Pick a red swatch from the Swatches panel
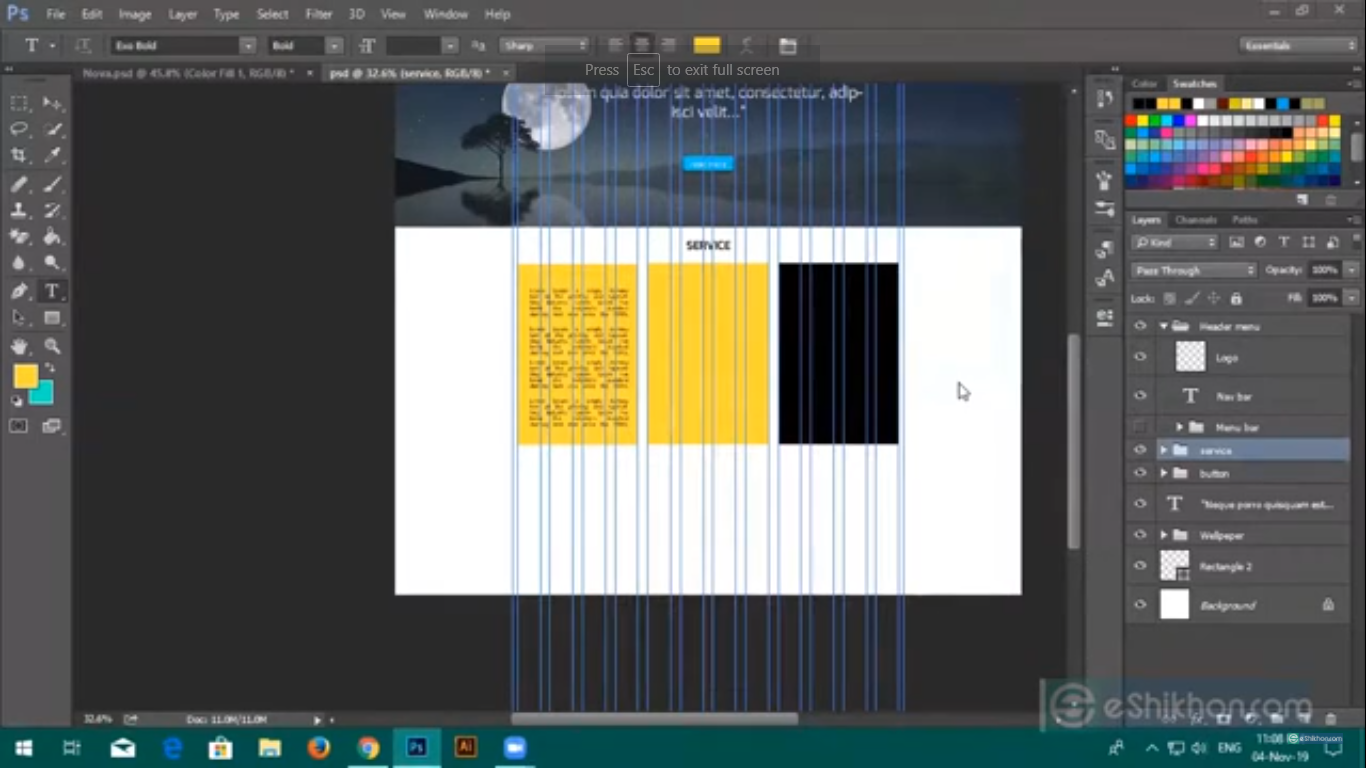This screenshot has width=1366, height=768. tap(1132, 120)
